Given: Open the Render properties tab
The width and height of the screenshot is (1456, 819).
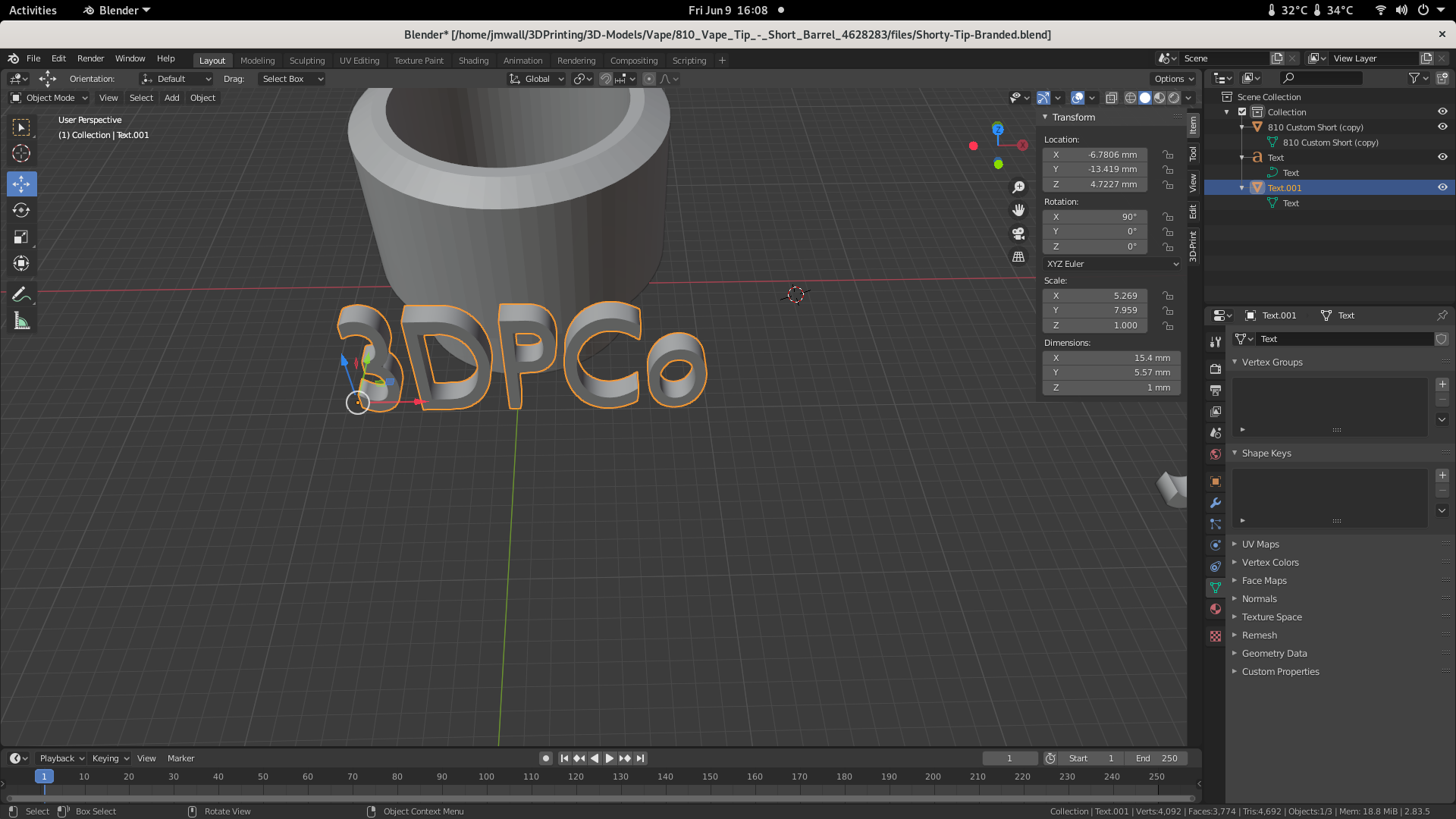Looking at the screenshot, I should [1216, 369].
